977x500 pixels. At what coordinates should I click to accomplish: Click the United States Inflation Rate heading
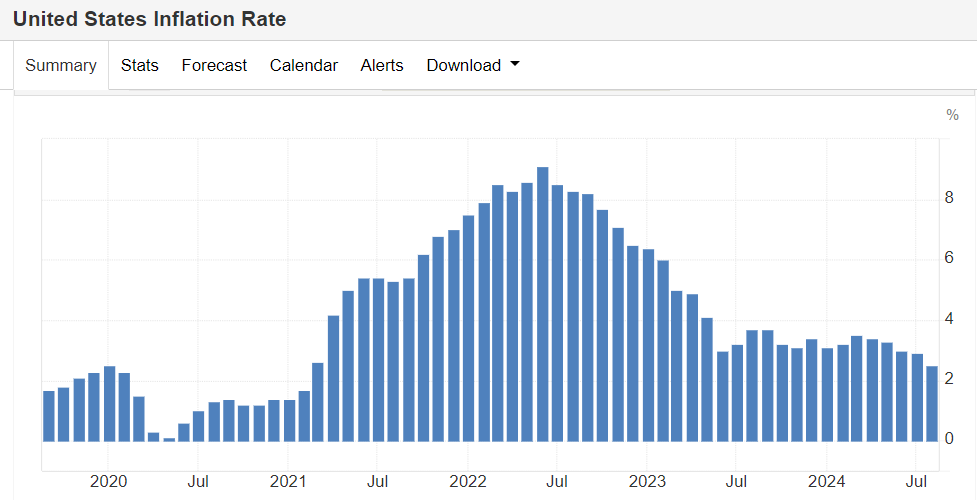(x=149, y=19)
